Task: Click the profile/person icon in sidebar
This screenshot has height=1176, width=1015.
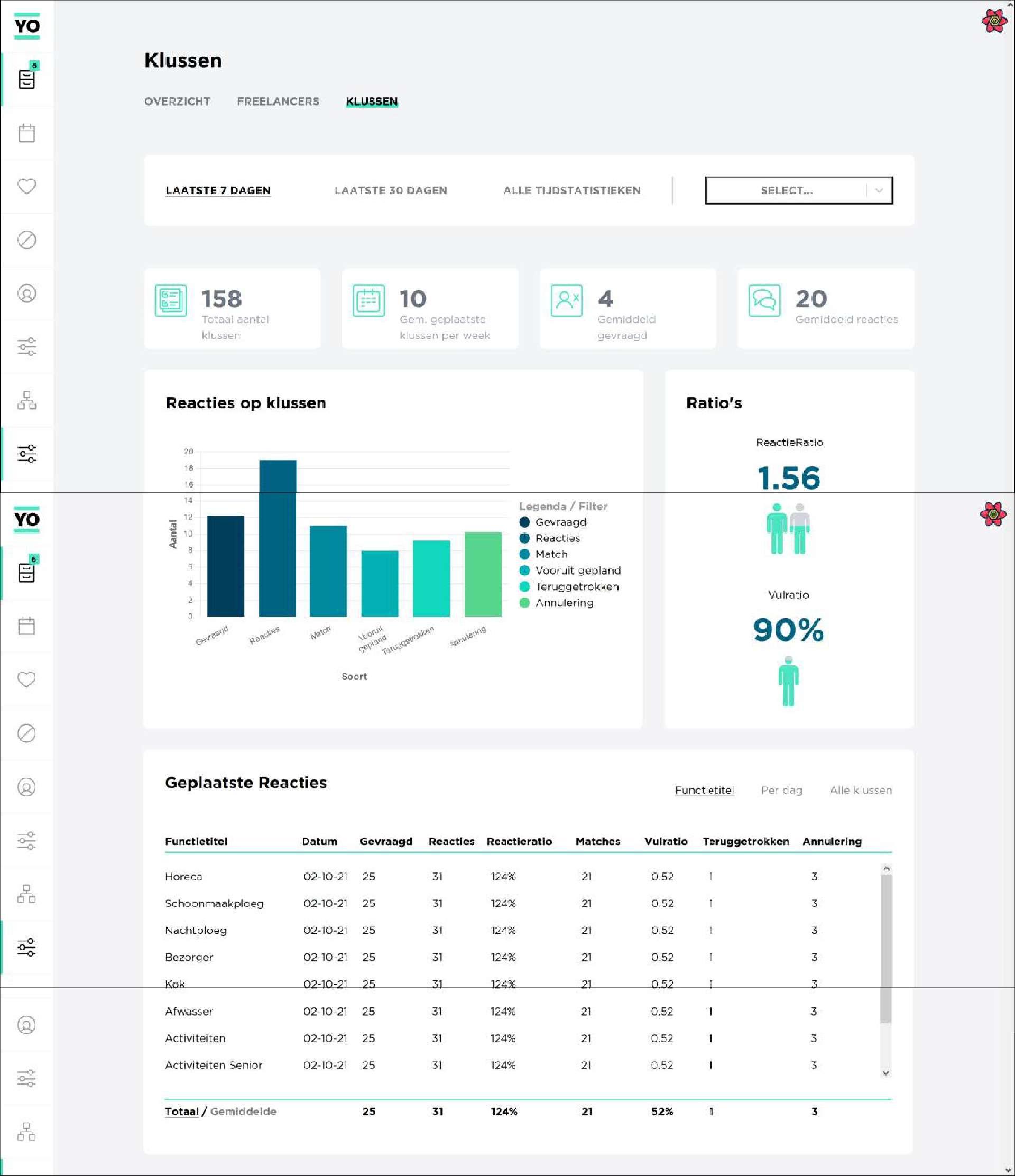Action: pos(27,293)
